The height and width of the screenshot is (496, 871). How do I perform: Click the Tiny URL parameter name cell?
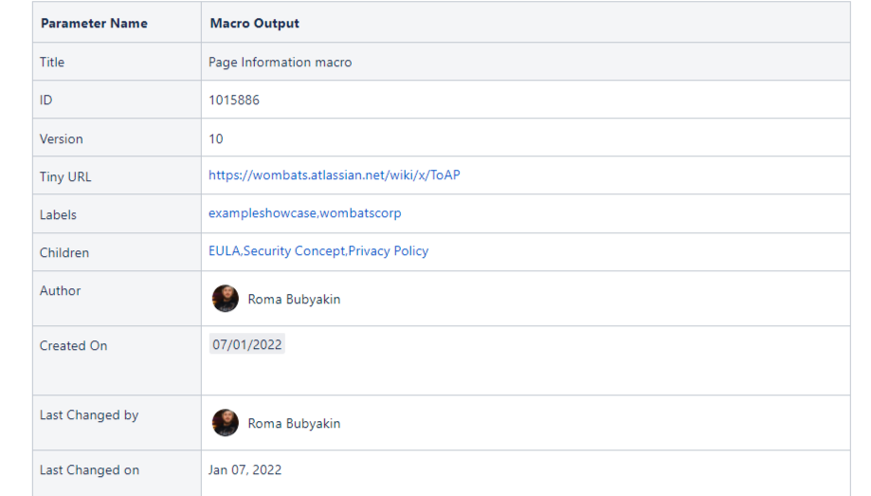[66, 177]
